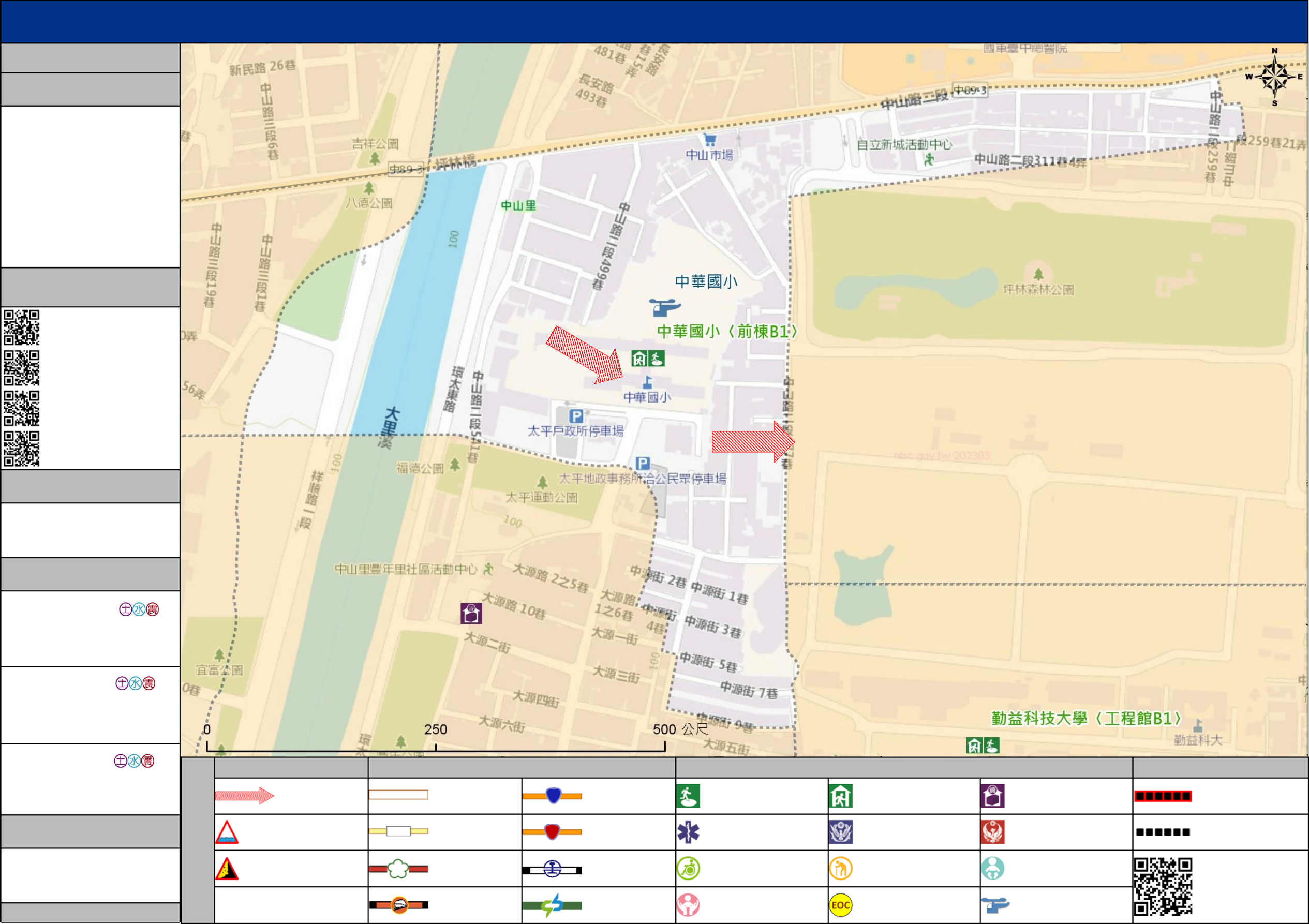Click the red-bordered dashed line legend symbol

1163,796
